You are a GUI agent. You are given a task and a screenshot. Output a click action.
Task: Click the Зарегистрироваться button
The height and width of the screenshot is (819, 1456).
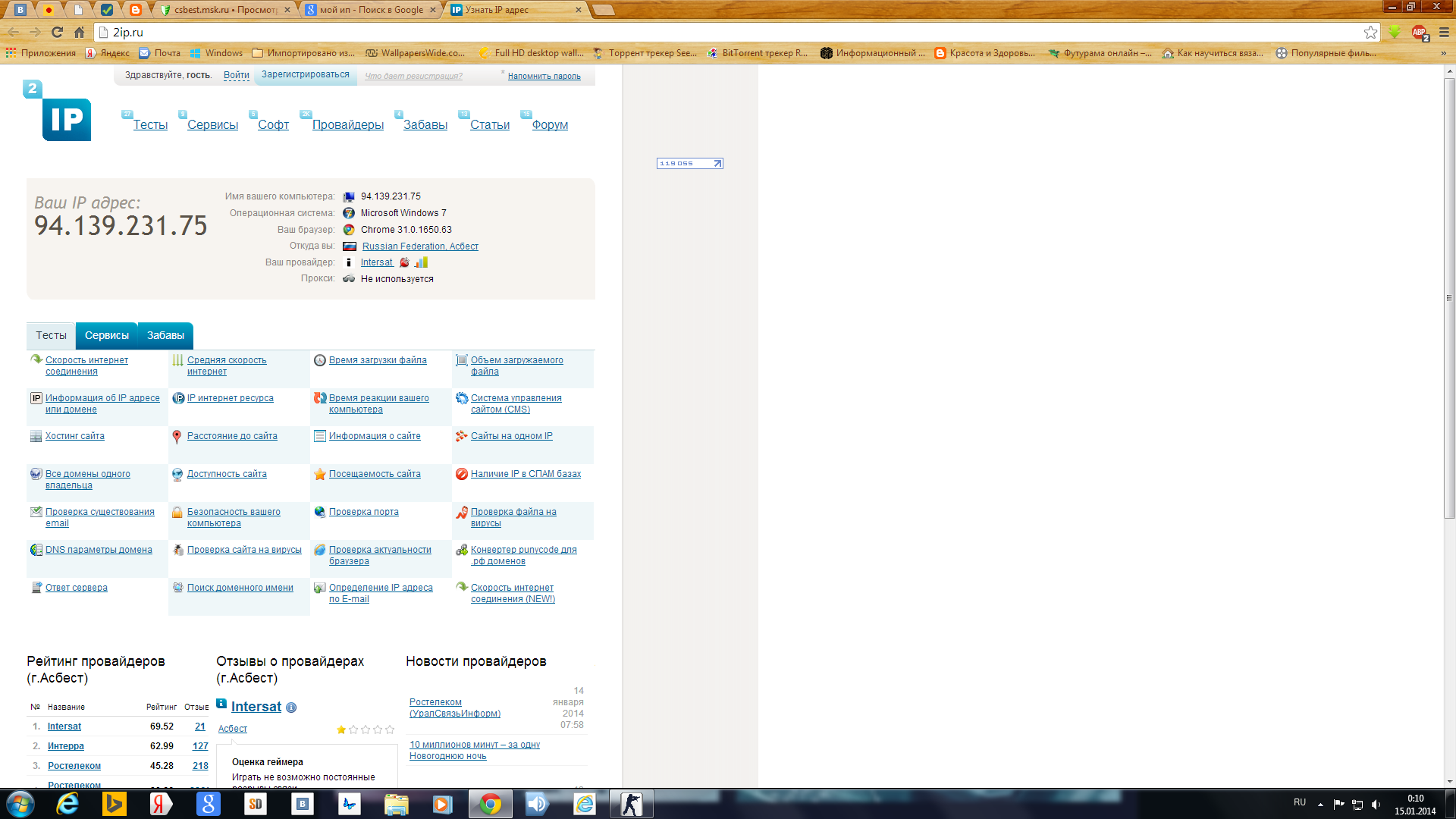(x=305, y=74)
